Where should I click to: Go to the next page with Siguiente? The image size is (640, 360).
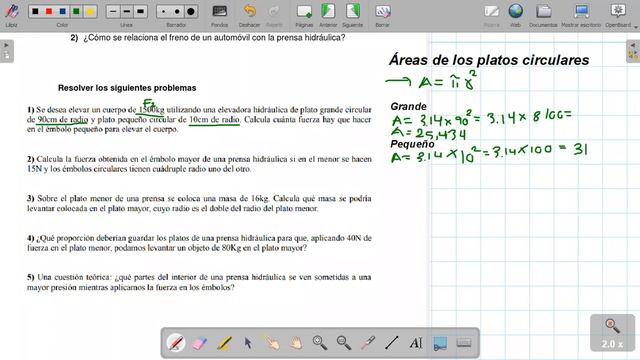coord(352,11)
